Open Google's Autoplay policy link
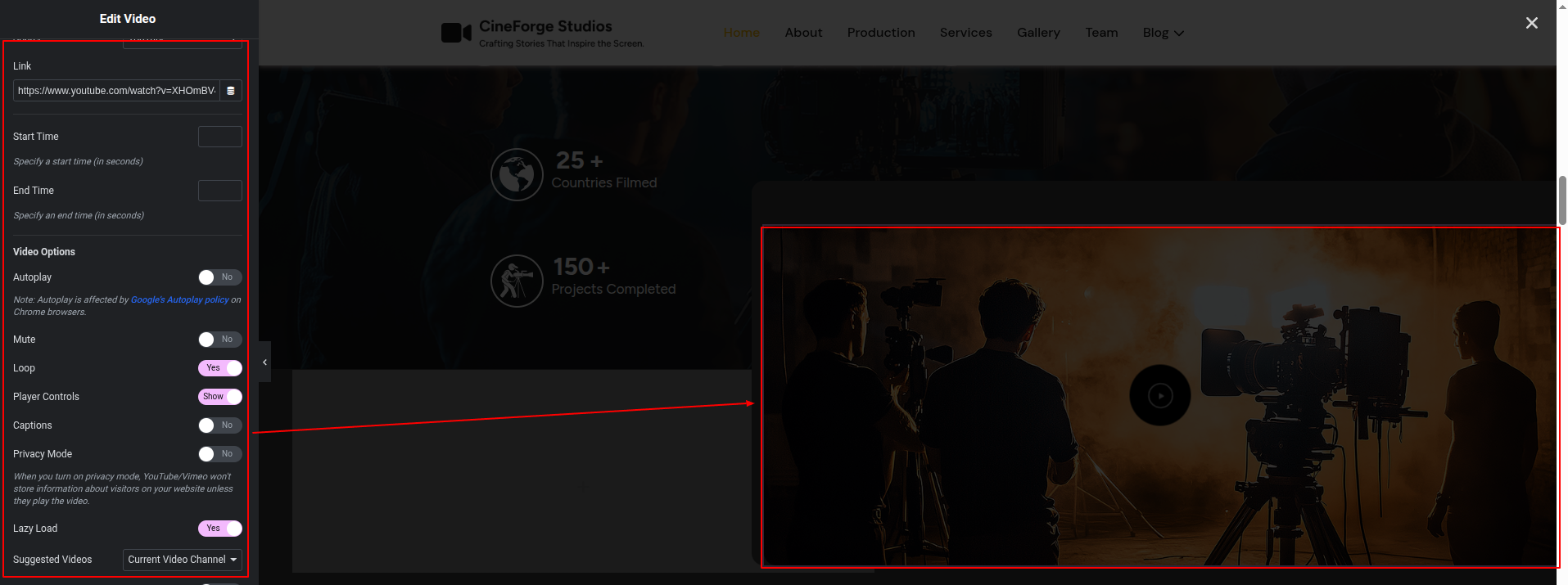The width and height of the screenshot is (1568, 585). (x=179, y=300)
